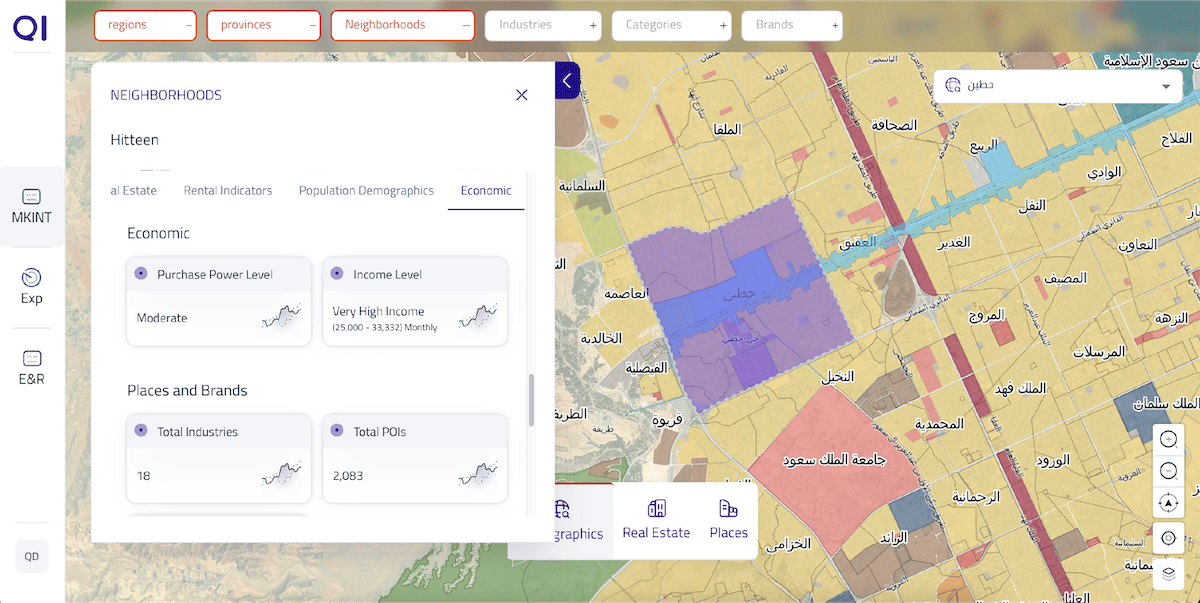Locate my current position on map
The height and width of the screenshot is (603, 1200).
click(x=1168, y=538)
